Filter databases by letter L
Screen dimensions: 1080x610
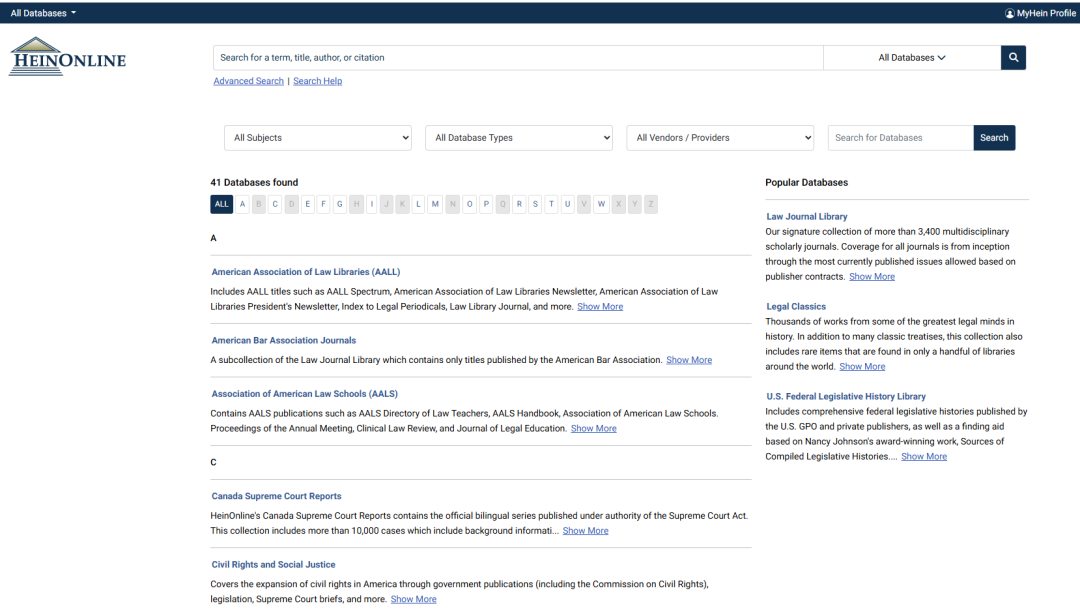[418, 204]
